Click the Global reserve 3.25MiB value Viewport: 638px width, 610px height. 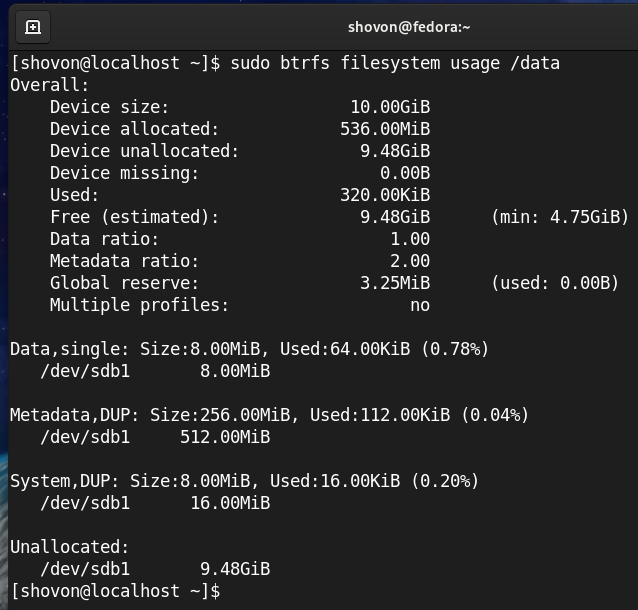395,283
